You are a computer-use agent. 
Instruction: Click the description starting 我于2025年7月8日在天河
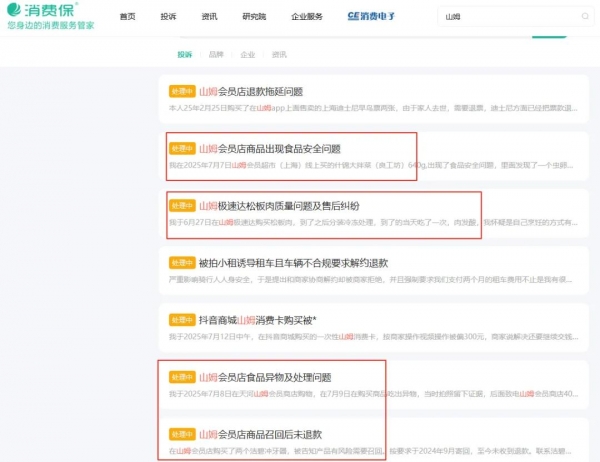pyautogui.click(x=373, y=394)
